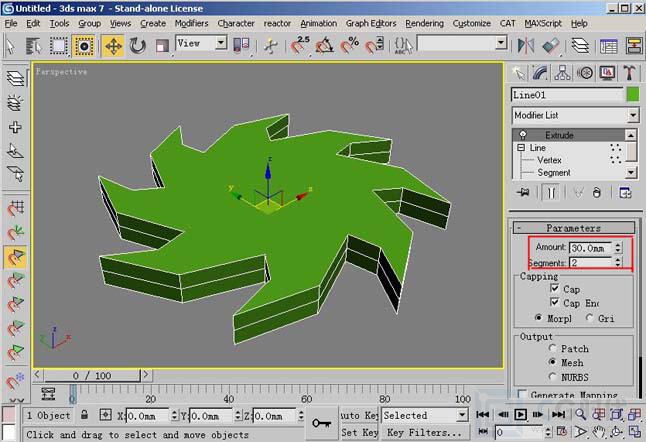Select the Morph capping radio button

(538, 318)
